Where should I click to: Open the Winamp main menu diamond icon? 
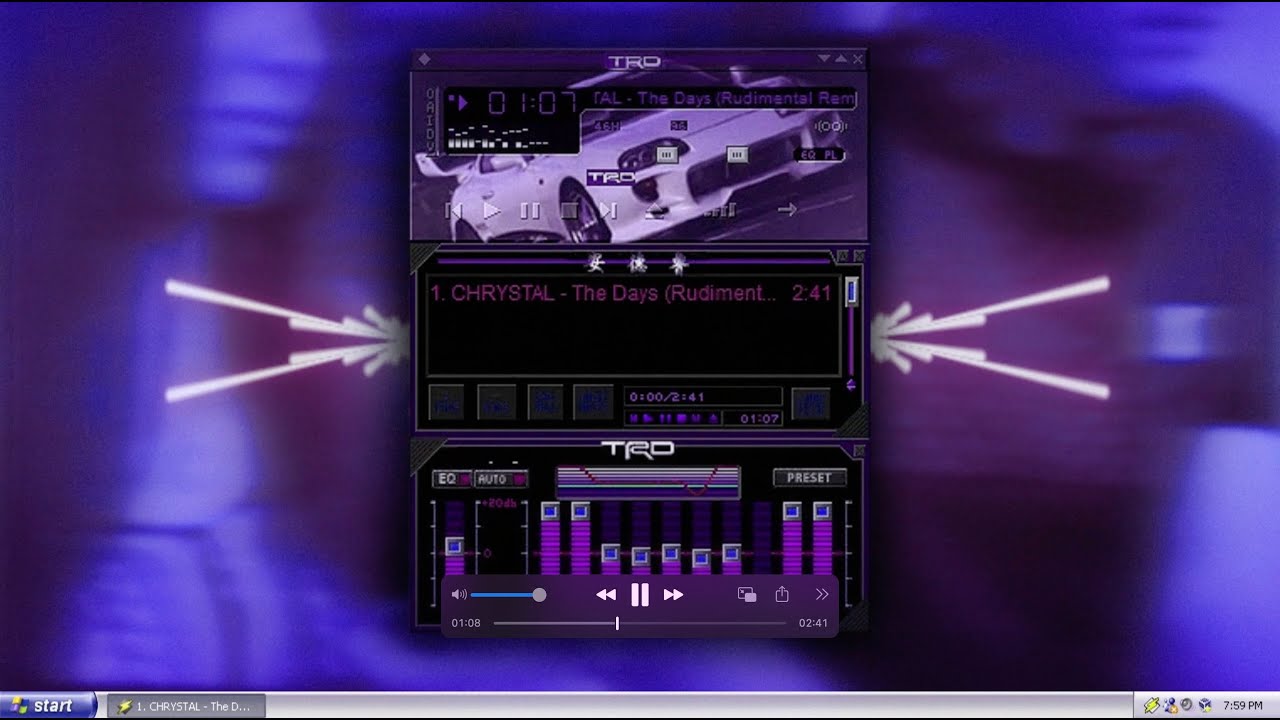pos(424,60)
